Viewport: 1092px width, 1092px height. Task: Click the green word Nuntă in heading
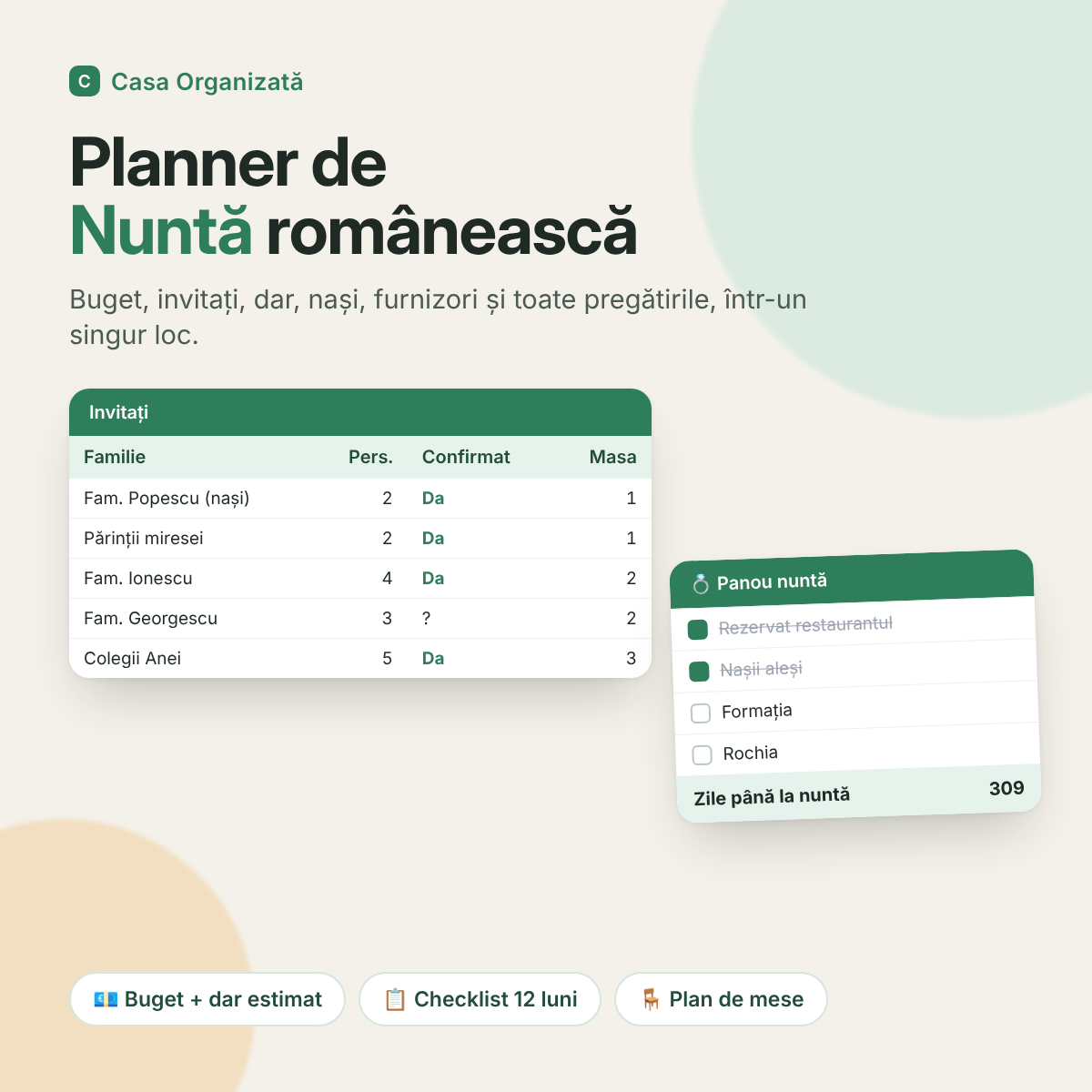coord(161,230)
